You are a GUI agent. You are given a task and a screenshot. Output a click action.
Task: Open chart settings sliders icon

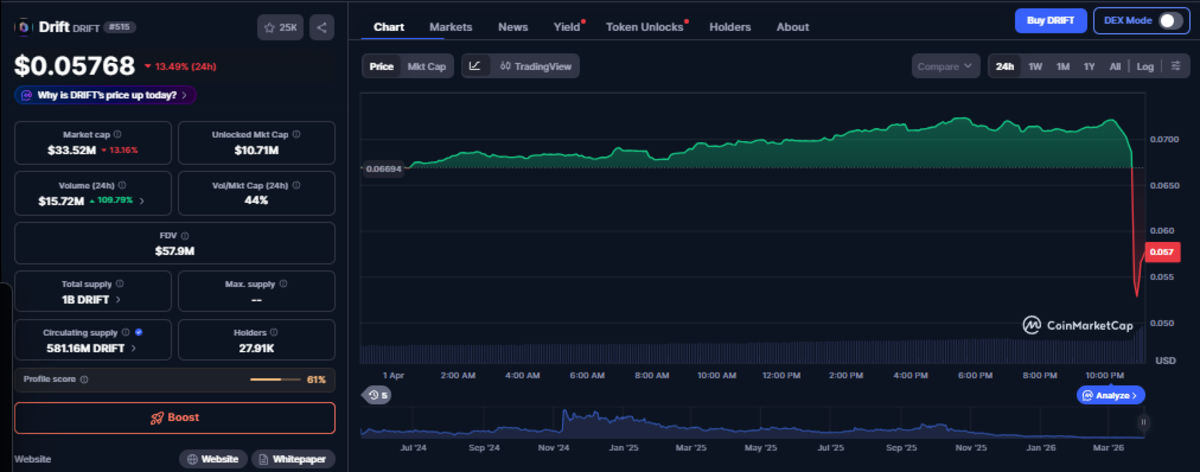(1175, 66)
